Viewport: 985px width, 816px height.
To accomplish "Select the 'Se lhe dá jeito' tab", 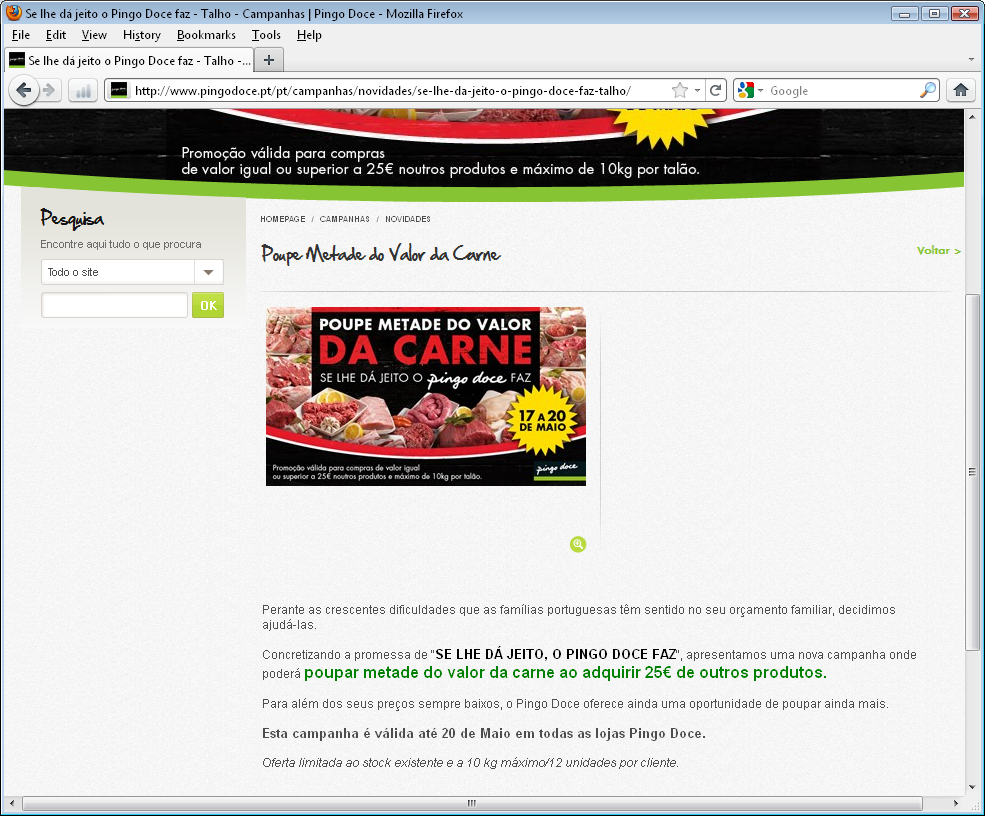I will click(x=129, y=60).
